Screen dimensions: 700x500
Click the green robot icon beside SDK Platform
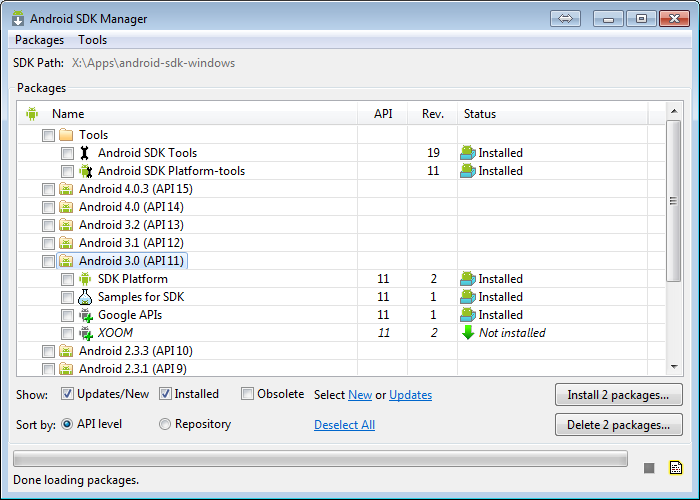(x=85, y=279)
